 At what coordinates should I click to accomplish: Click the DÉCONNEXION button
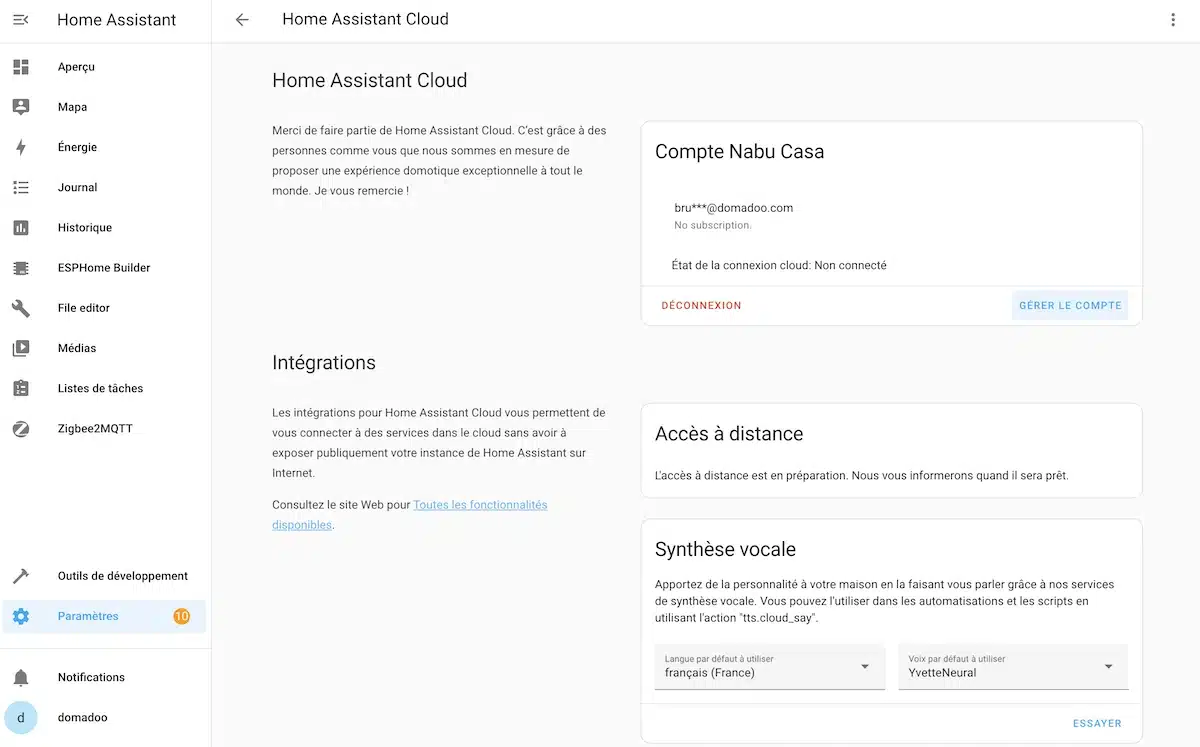coord(701,305)
